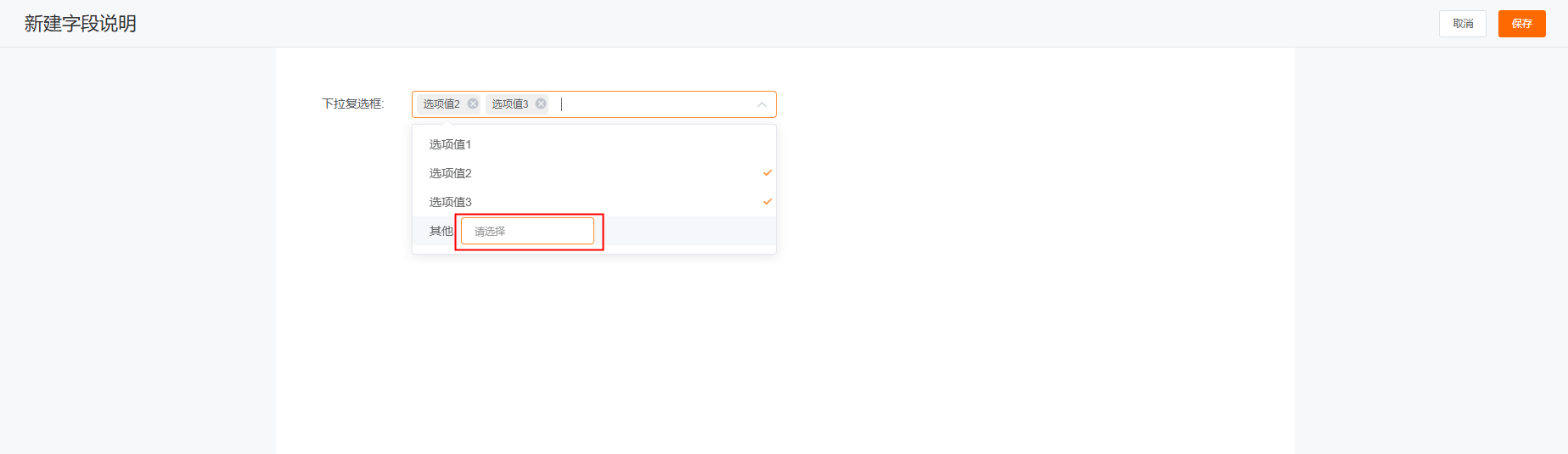Click the 选项值3 tag label in the field

[x=510, y=104]
